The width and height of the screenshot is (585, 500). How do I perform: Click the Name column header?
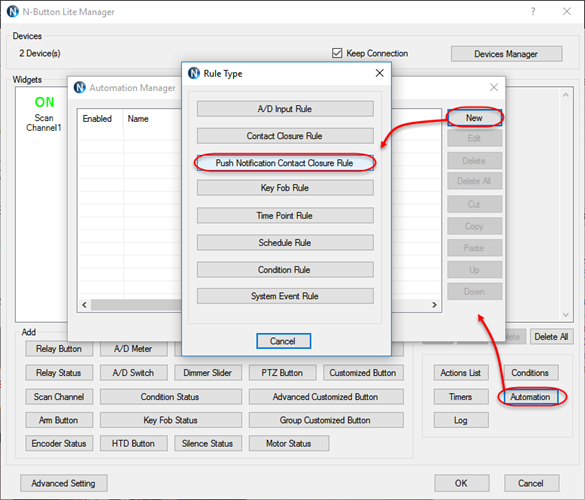click(138, 119)
